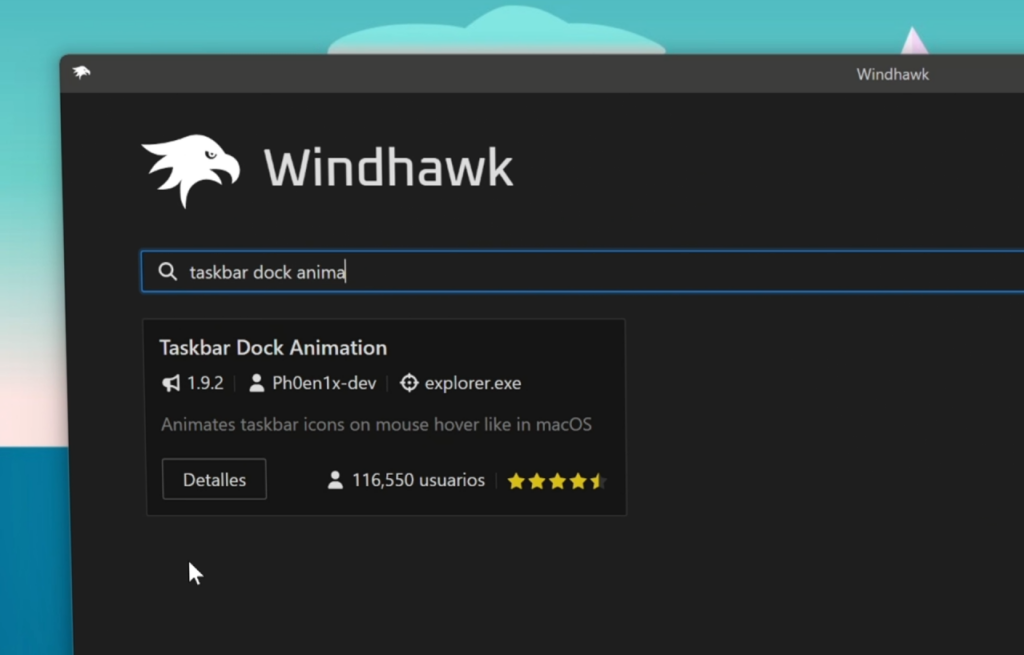The width and height of the screenshot is (1024, 655).
Task: Click the star rating of the mod
Action: tap(557, 481)
